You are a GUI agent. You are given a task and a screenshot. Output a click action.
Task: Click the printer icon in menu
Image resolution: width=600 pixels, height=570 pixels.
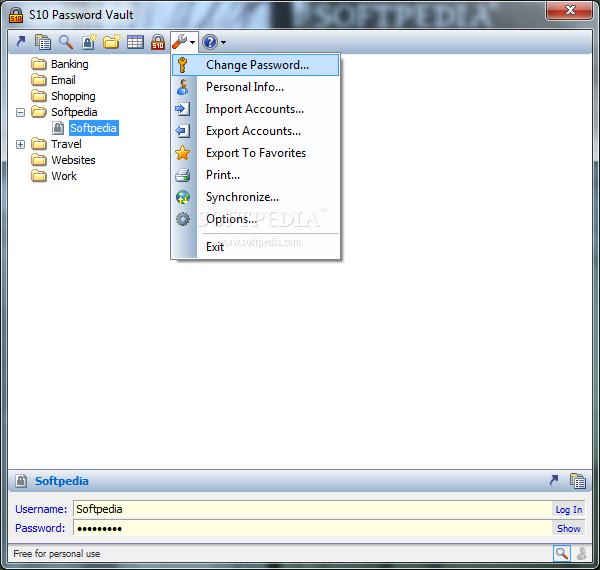pos(183,175)
